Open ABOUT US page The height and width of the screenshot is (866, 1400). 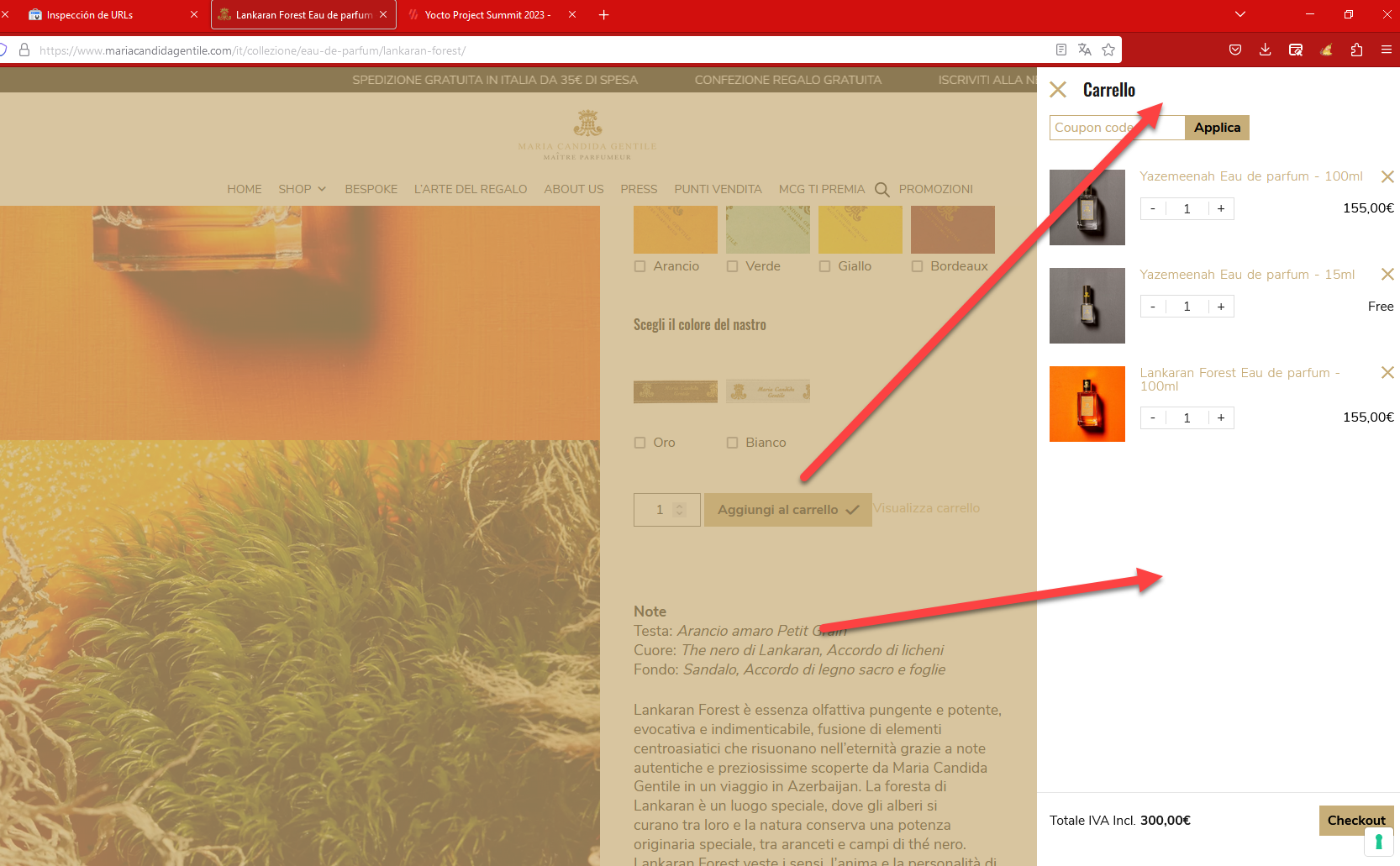574,190
